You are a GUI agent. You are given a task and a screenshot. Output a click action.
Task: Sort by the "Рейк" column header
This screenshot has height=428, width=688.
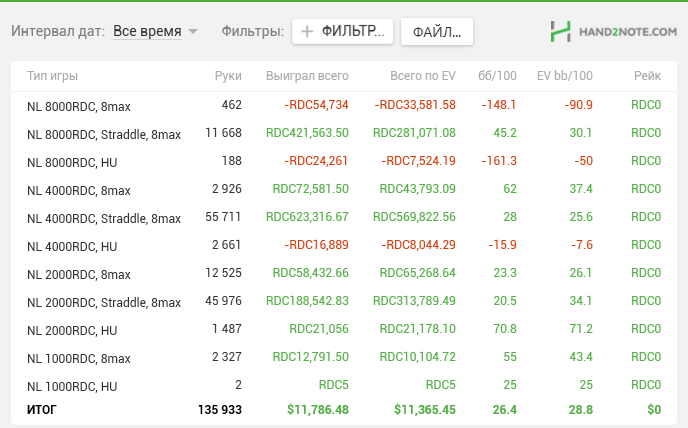coord(646,76)
